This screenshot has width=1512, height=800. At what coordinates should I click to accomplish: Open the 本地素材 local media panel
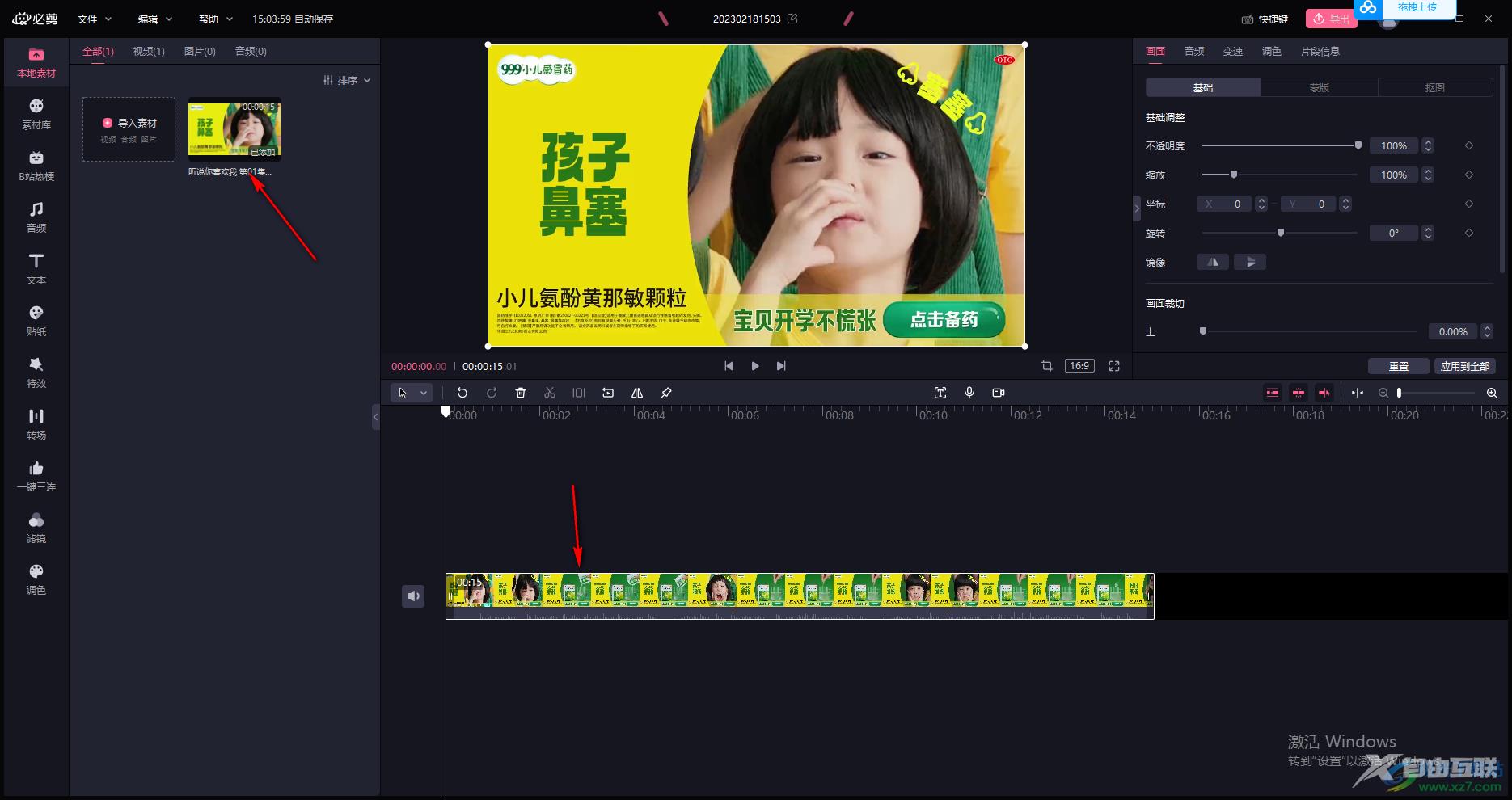click(x=36, y=63)
